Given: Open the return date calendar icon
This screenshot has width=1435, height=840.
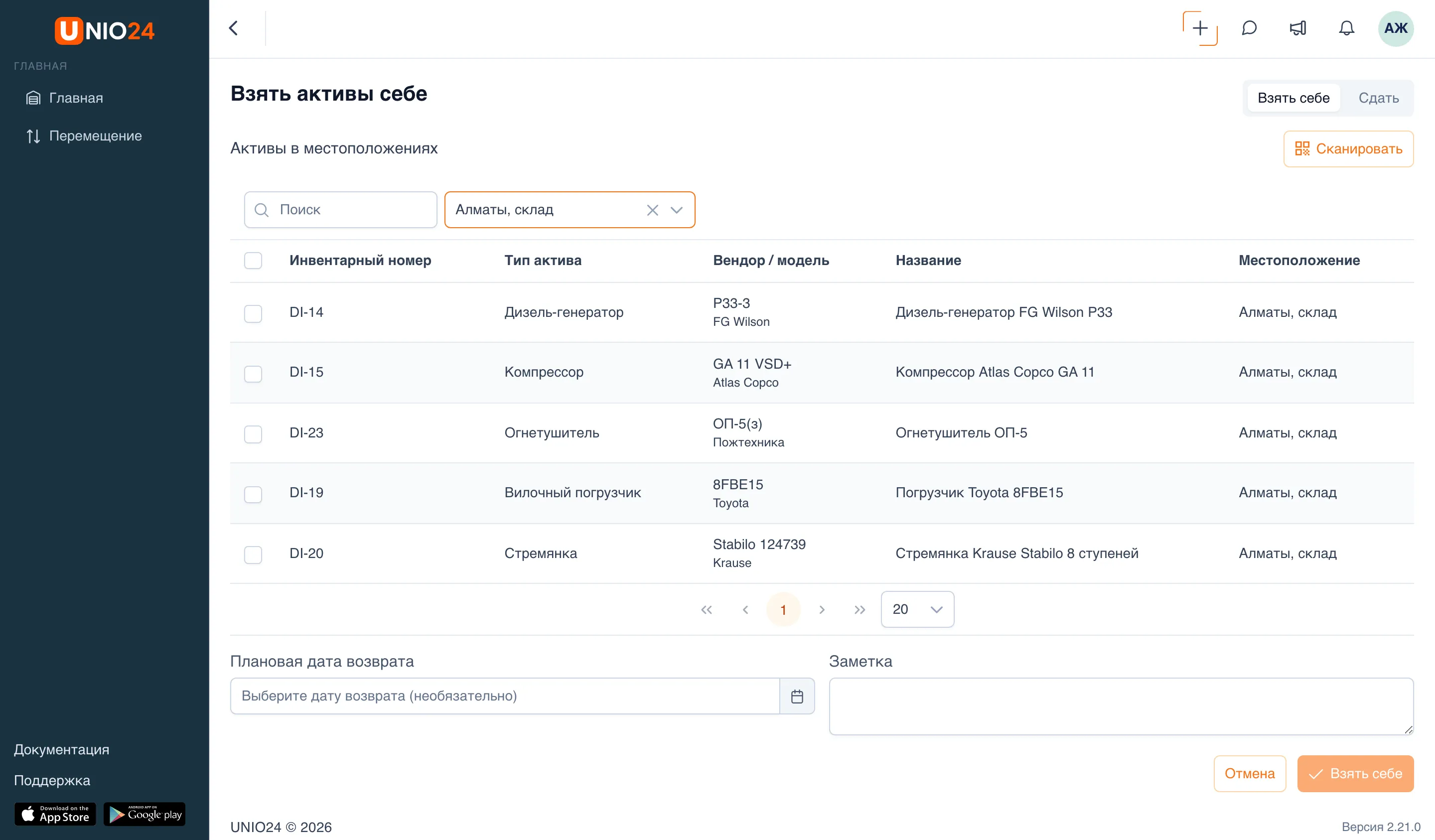Looking at the screenshot, I should (x=797, y=696).
